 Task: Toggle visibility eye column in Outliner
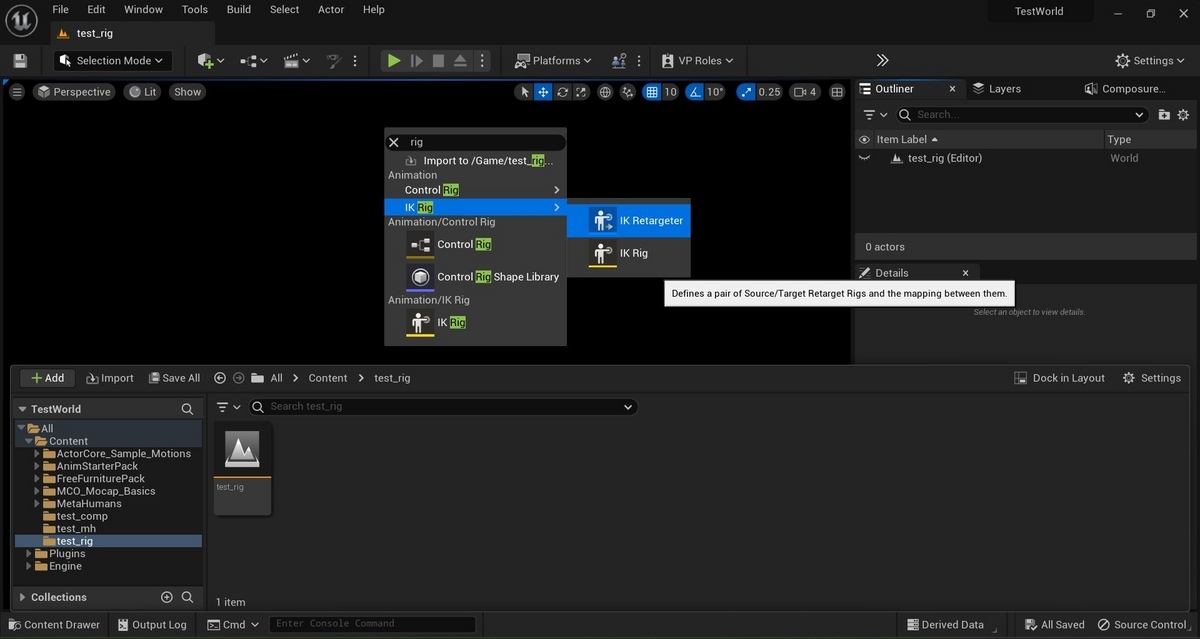tap(865, 140)
